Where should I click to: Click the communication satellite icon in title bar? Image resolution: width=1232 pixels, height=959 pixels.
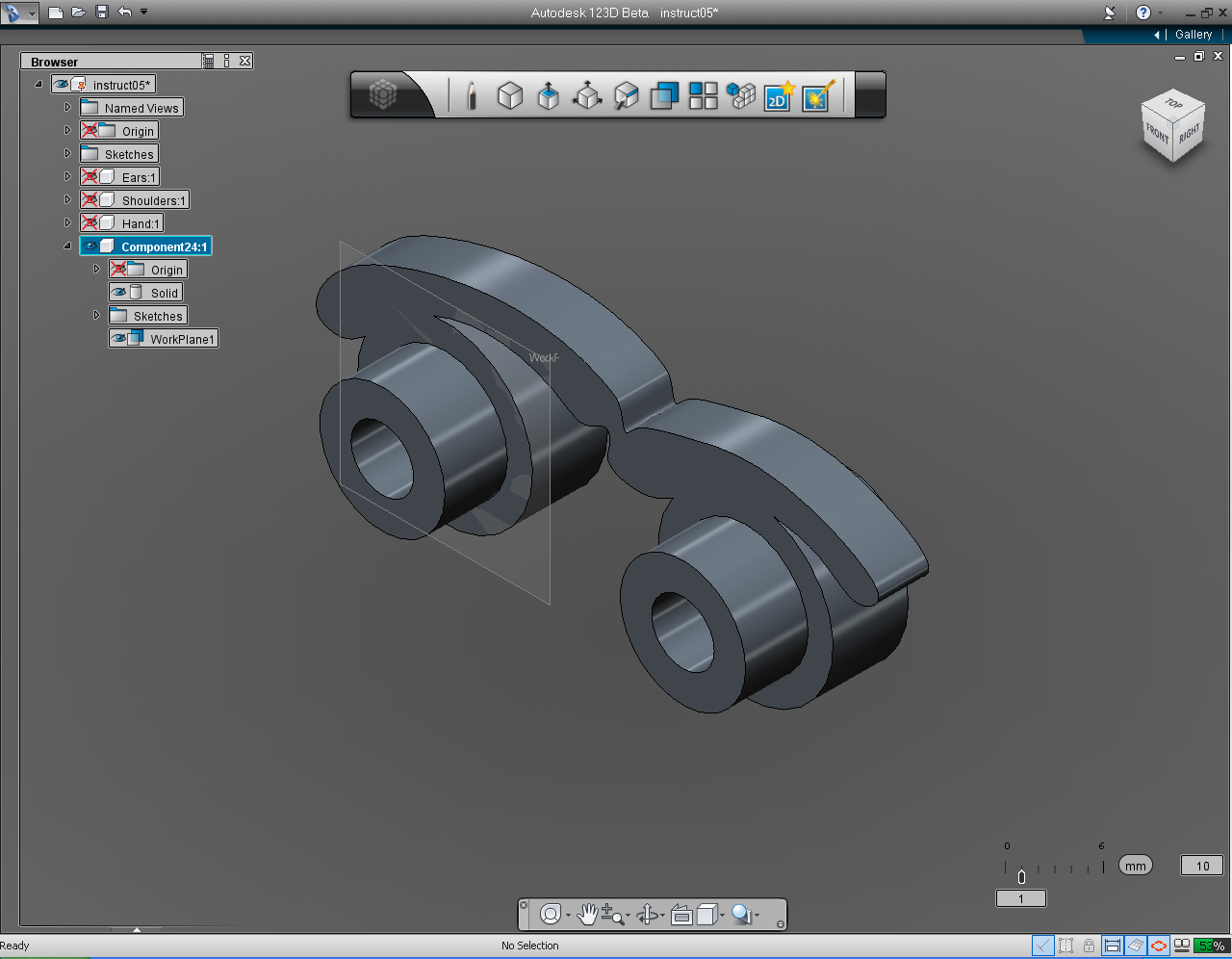[1110, 13]
